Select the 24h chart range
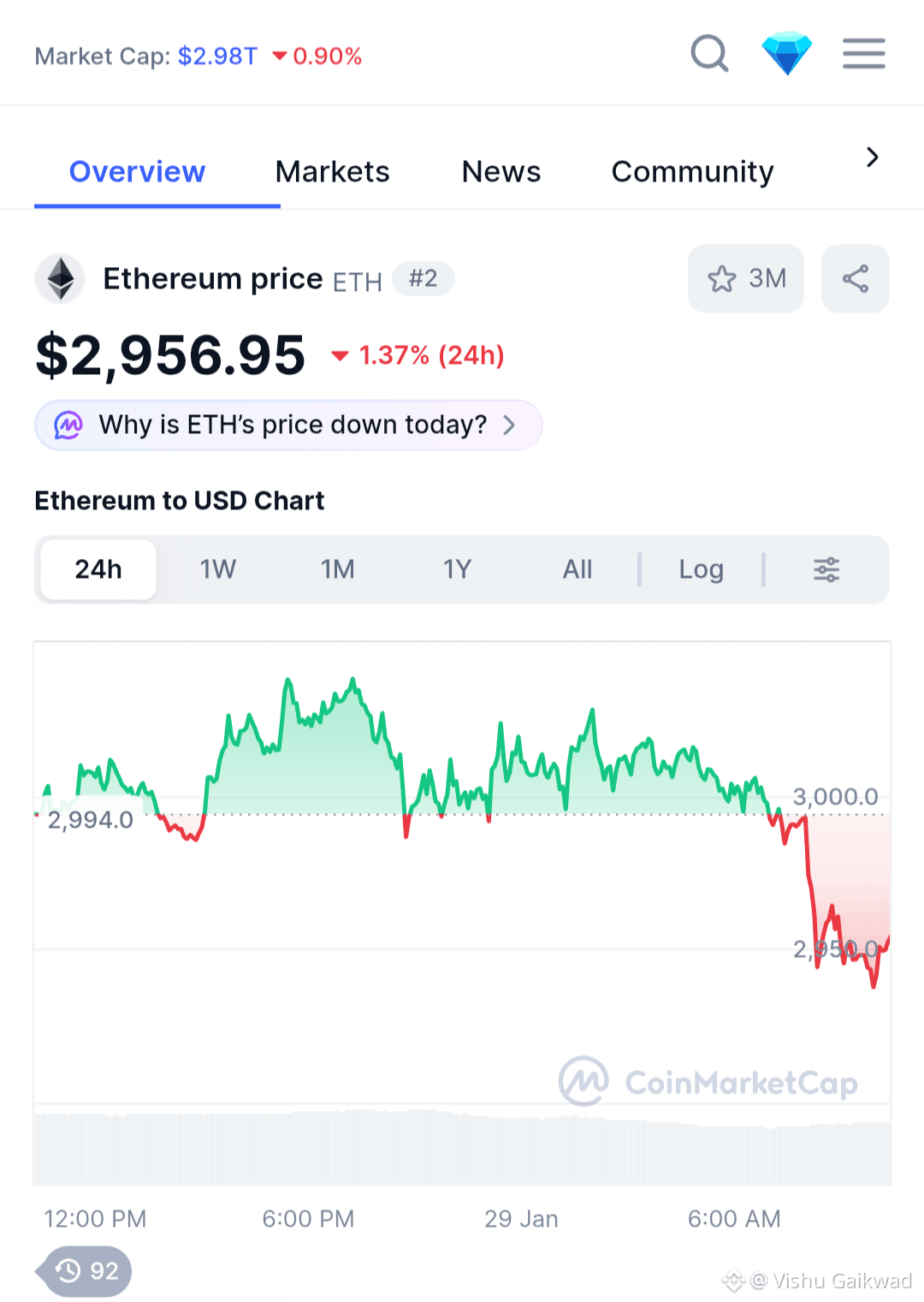Screen dimensions: 924x1302 pos(98,569)
